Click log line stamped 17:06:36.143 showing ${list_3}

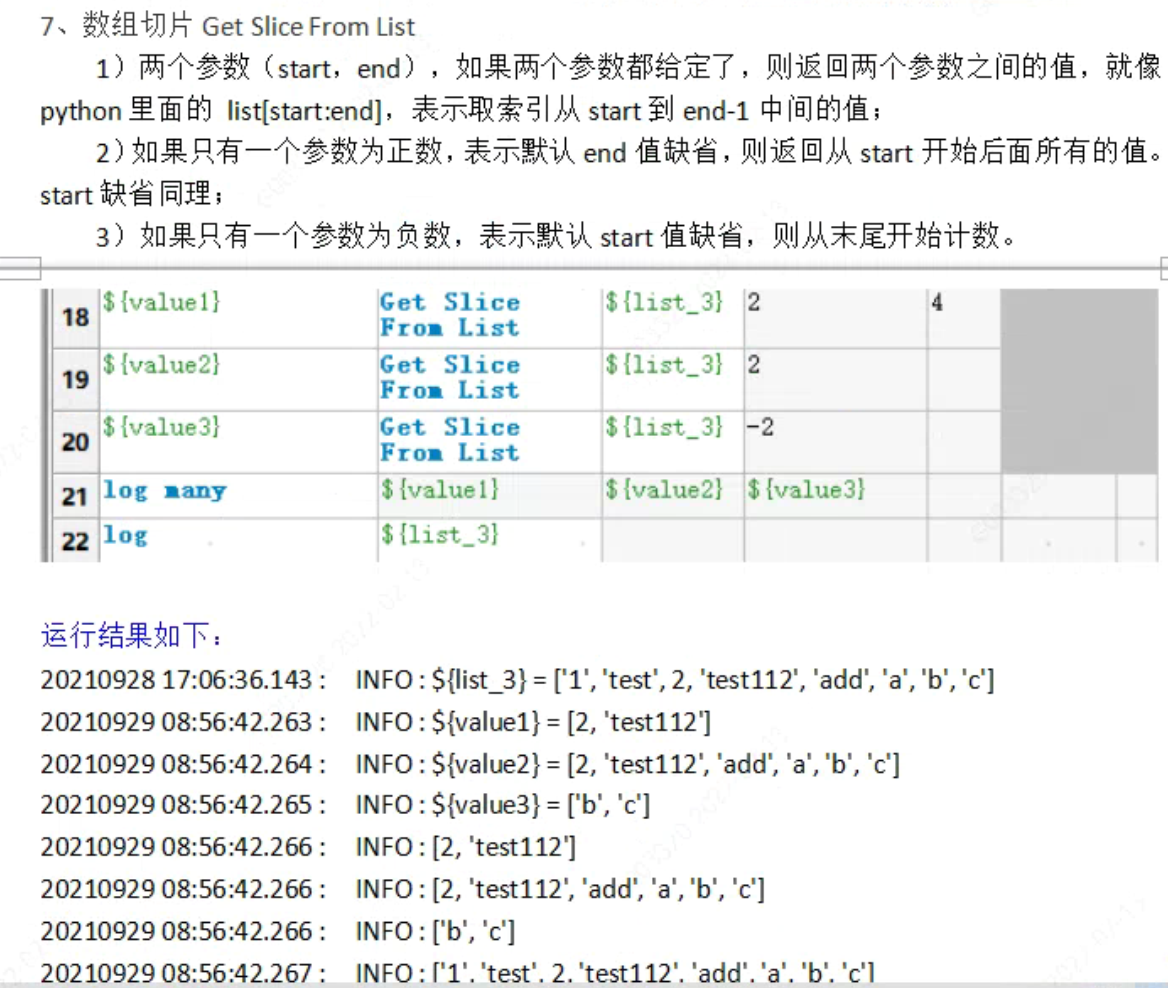coord(517,680)
